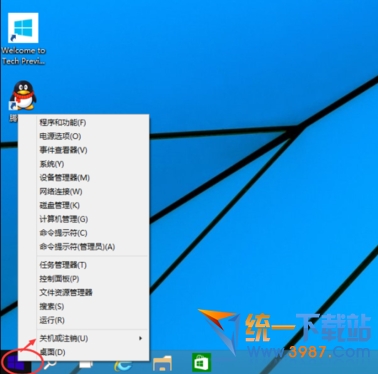The width and height of the screenshot is (378, 374).
Task: Open 任务管理器(T) from the menu
Action: point(83,265)
